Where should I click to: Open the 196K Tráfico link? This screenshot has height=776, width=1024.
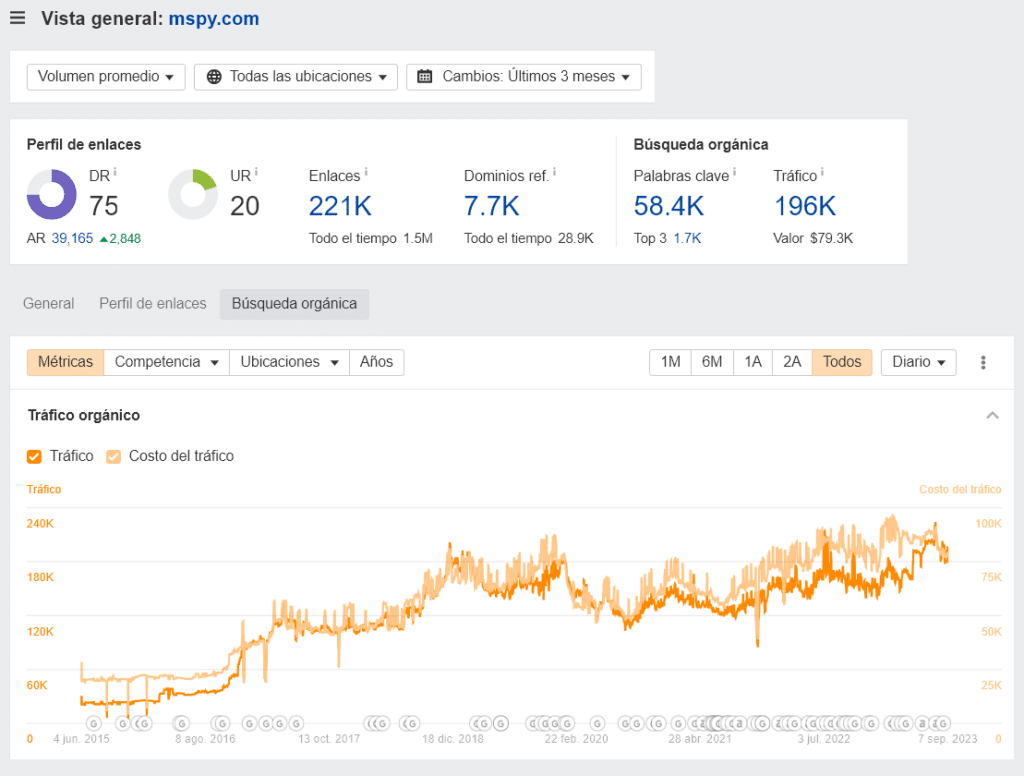[805, 206]
